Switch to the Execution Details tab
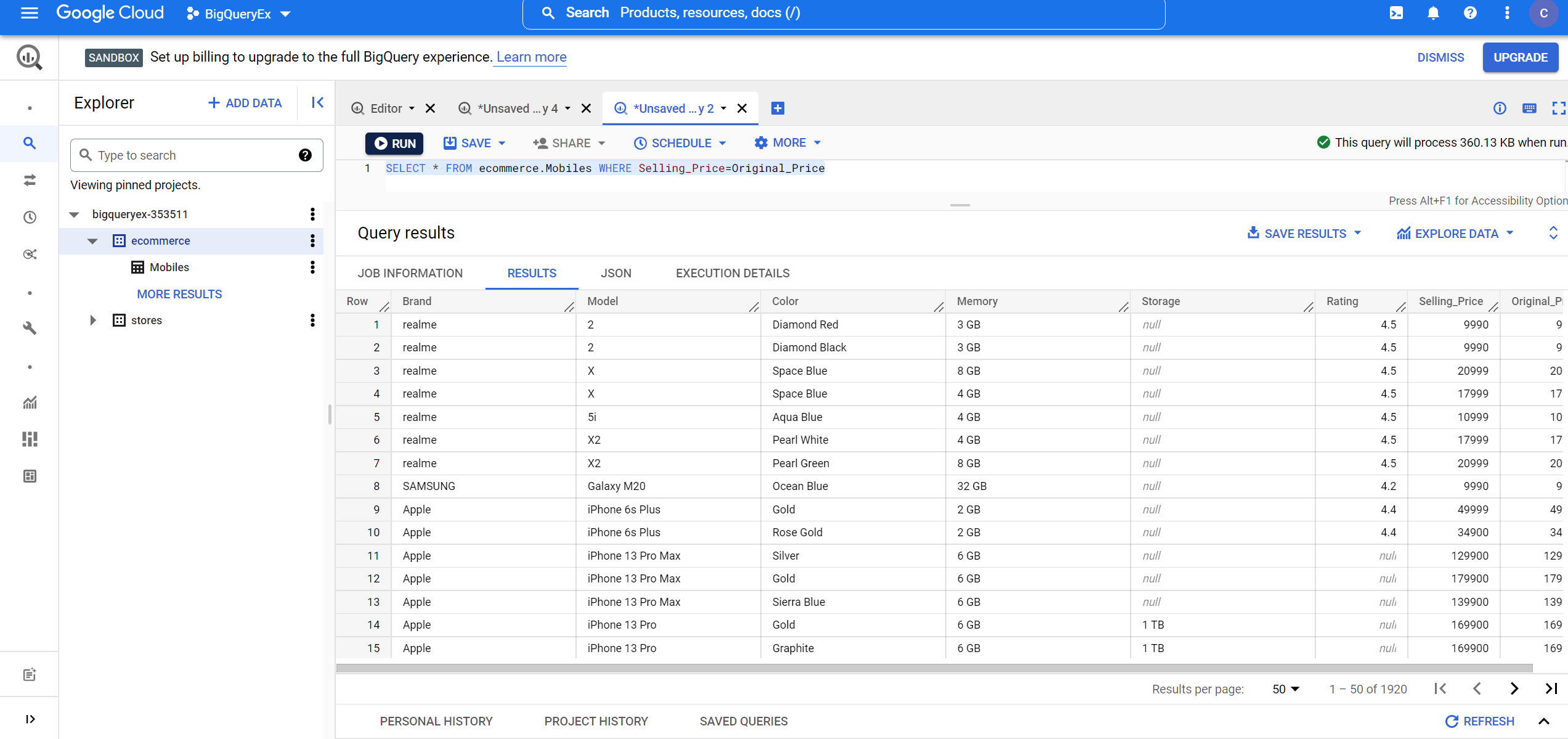The height and width of the screenshot is (739, 1568). [732, 272]
